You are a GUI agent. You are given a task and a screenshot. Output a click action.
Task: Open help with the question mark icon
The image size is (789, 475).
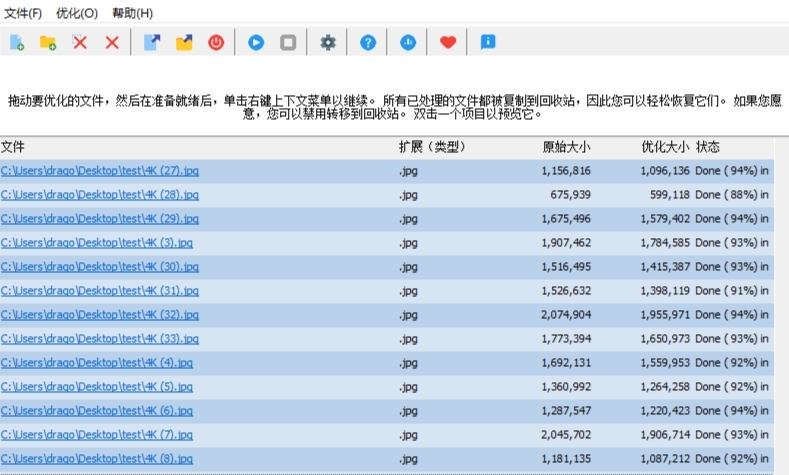pos(368,42)
